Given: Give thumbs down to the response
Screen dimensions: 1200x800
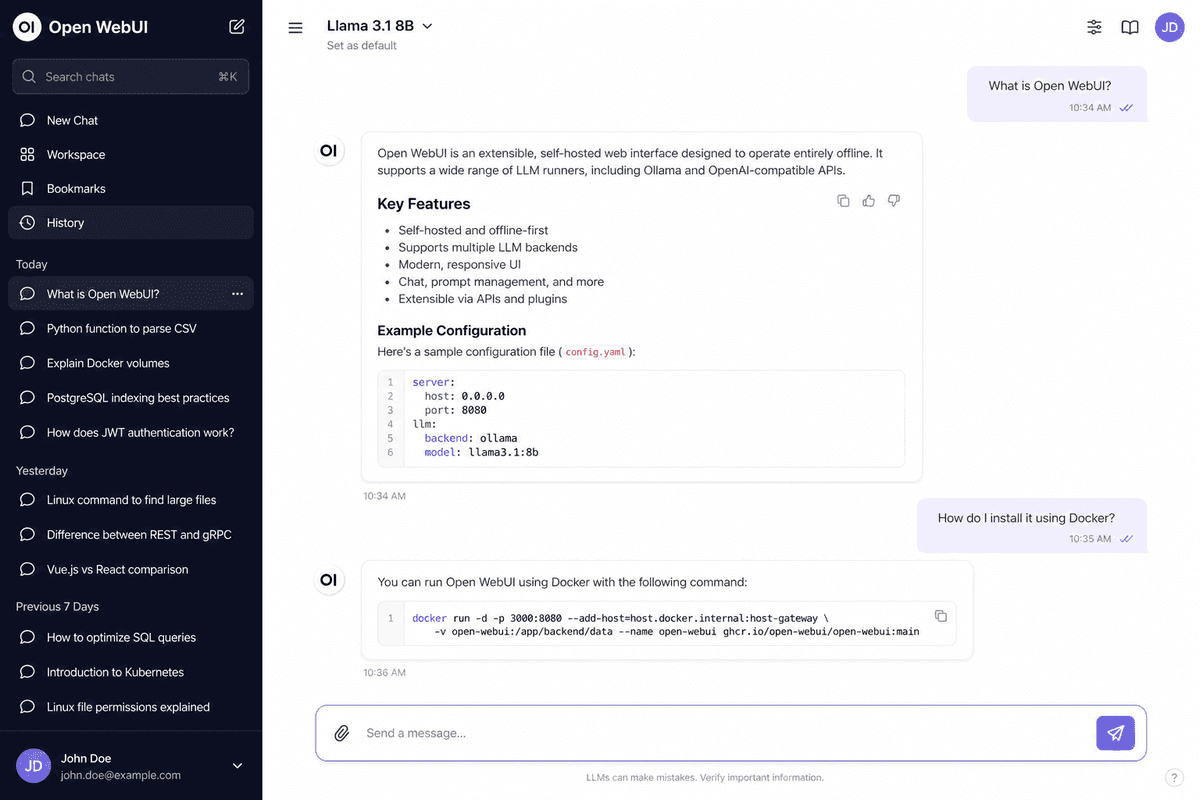Looking at the screenshot, I should click(x=894, y=201).
